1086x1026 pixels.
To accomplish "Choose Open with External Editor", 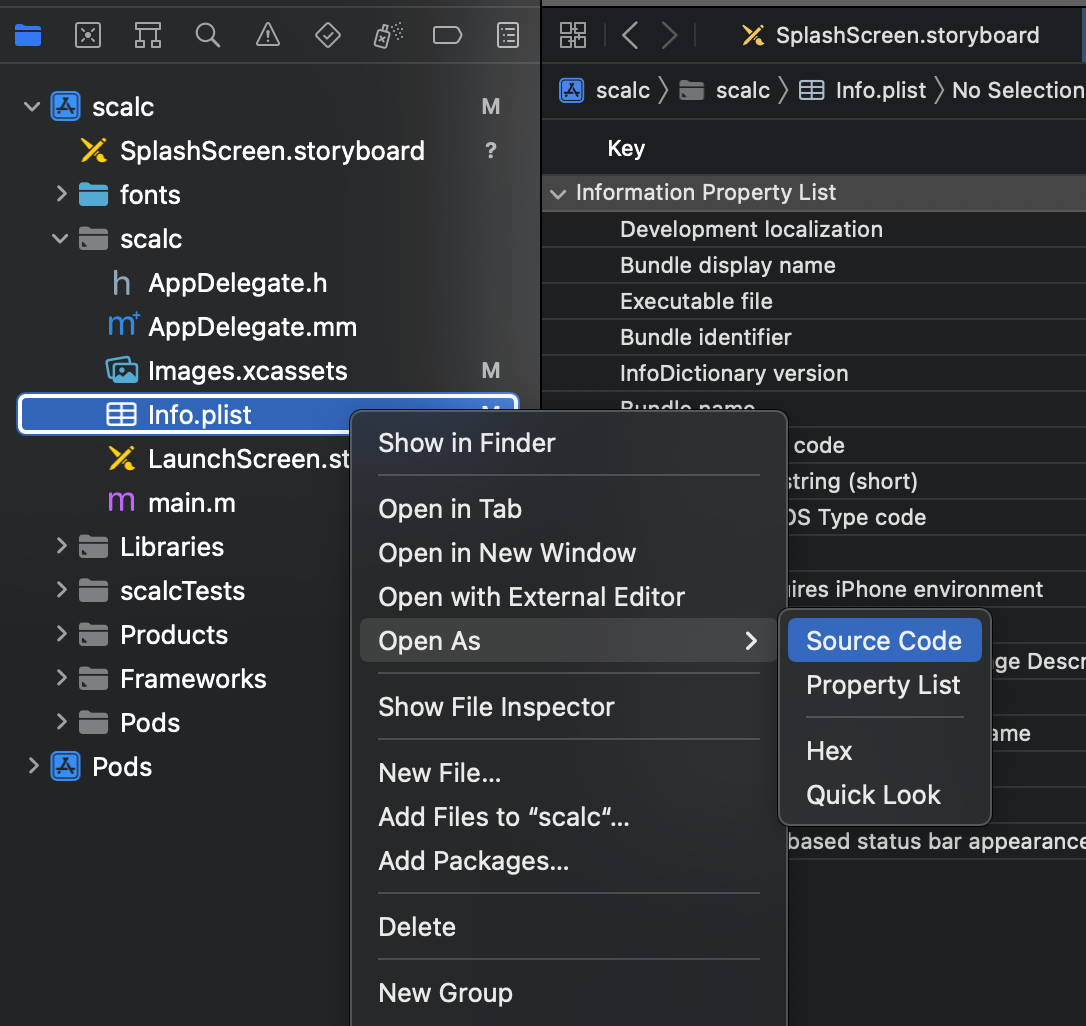I will (568, 597).
